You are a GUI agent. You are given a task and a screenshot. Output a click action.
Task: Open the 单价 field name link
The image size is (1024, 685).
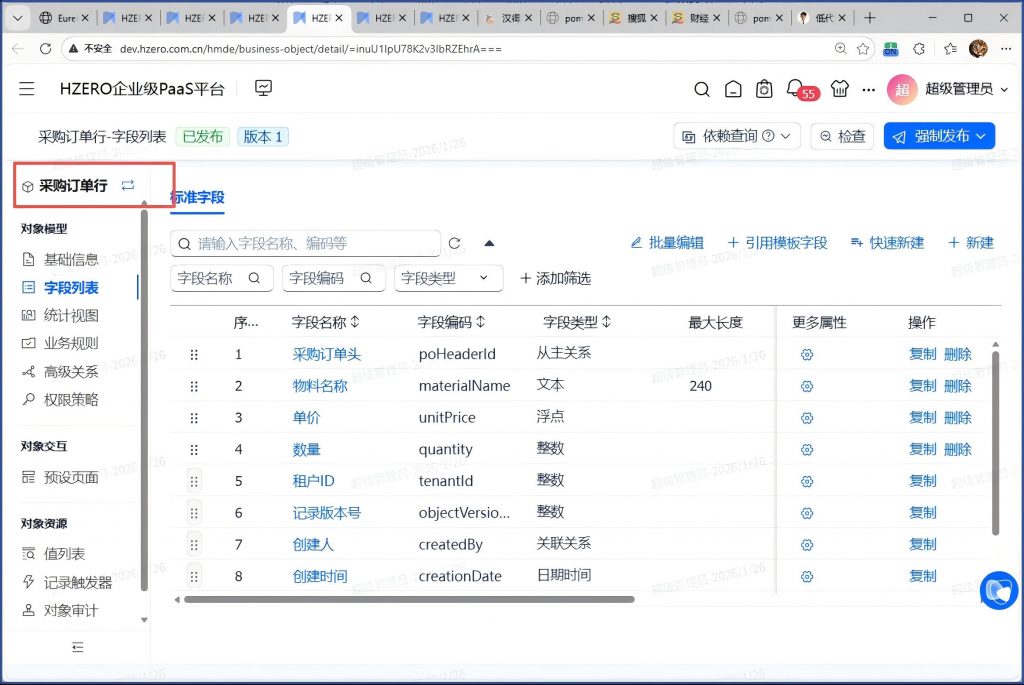(306, 418)
